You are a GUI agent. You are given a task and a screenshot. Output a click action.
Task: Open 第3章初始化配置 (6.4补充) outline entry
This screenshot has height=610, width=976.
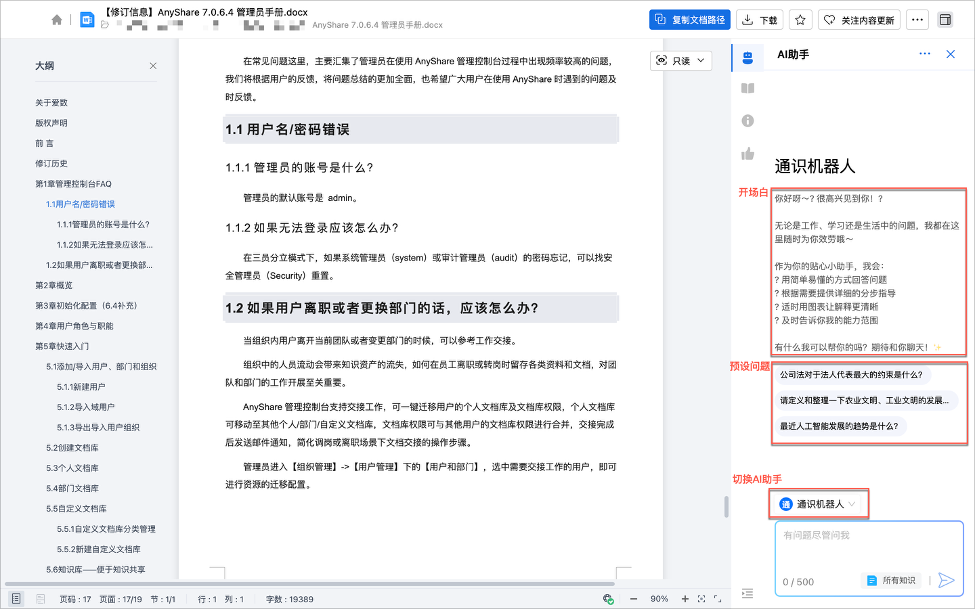[x=86, y=306]
